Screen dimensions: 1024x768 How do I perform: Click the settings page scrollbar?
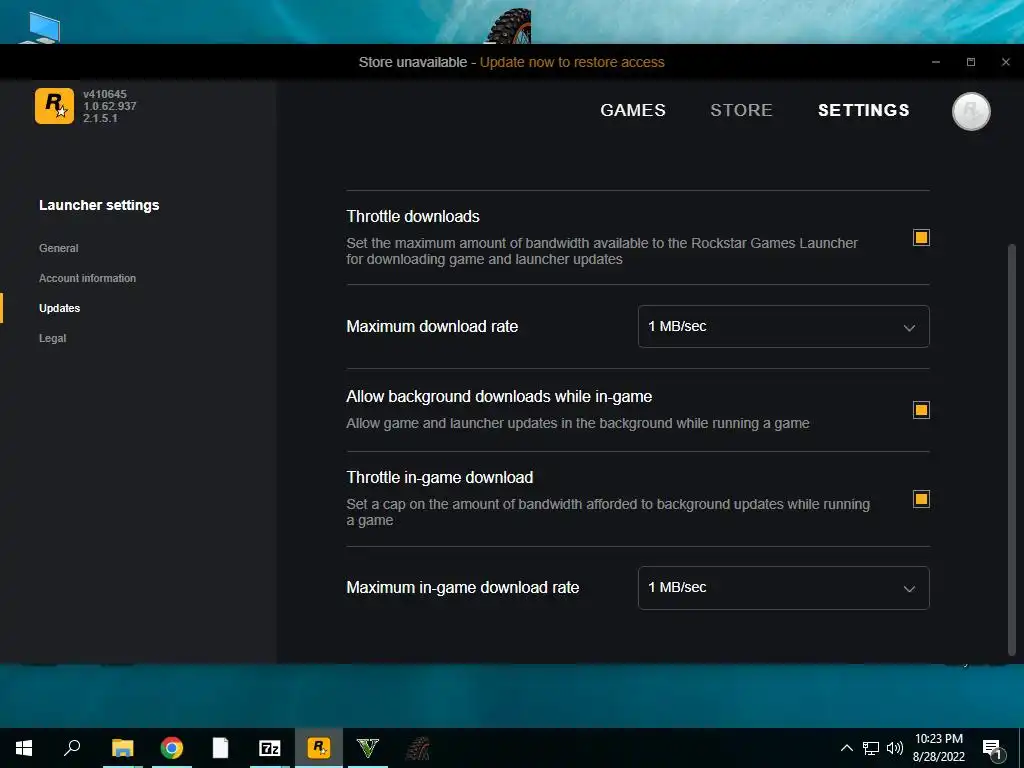[x=1012, y=449]
